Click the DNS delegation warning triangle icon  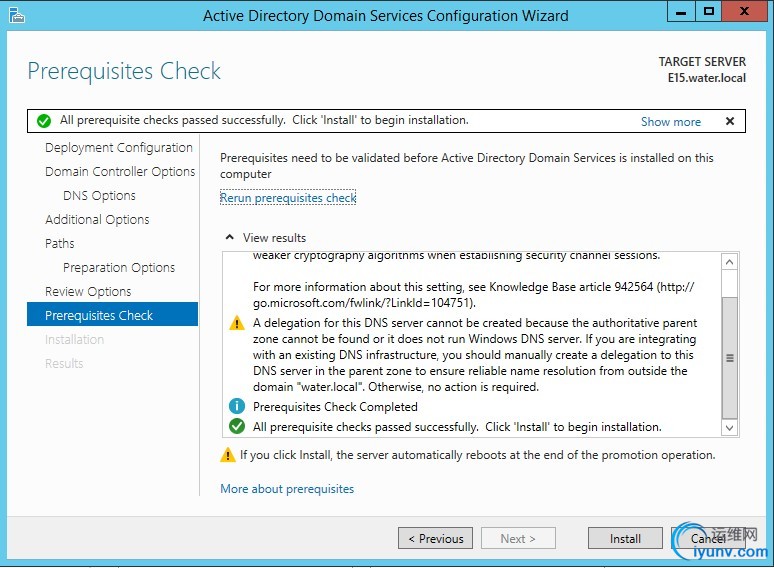coord(237,323)
